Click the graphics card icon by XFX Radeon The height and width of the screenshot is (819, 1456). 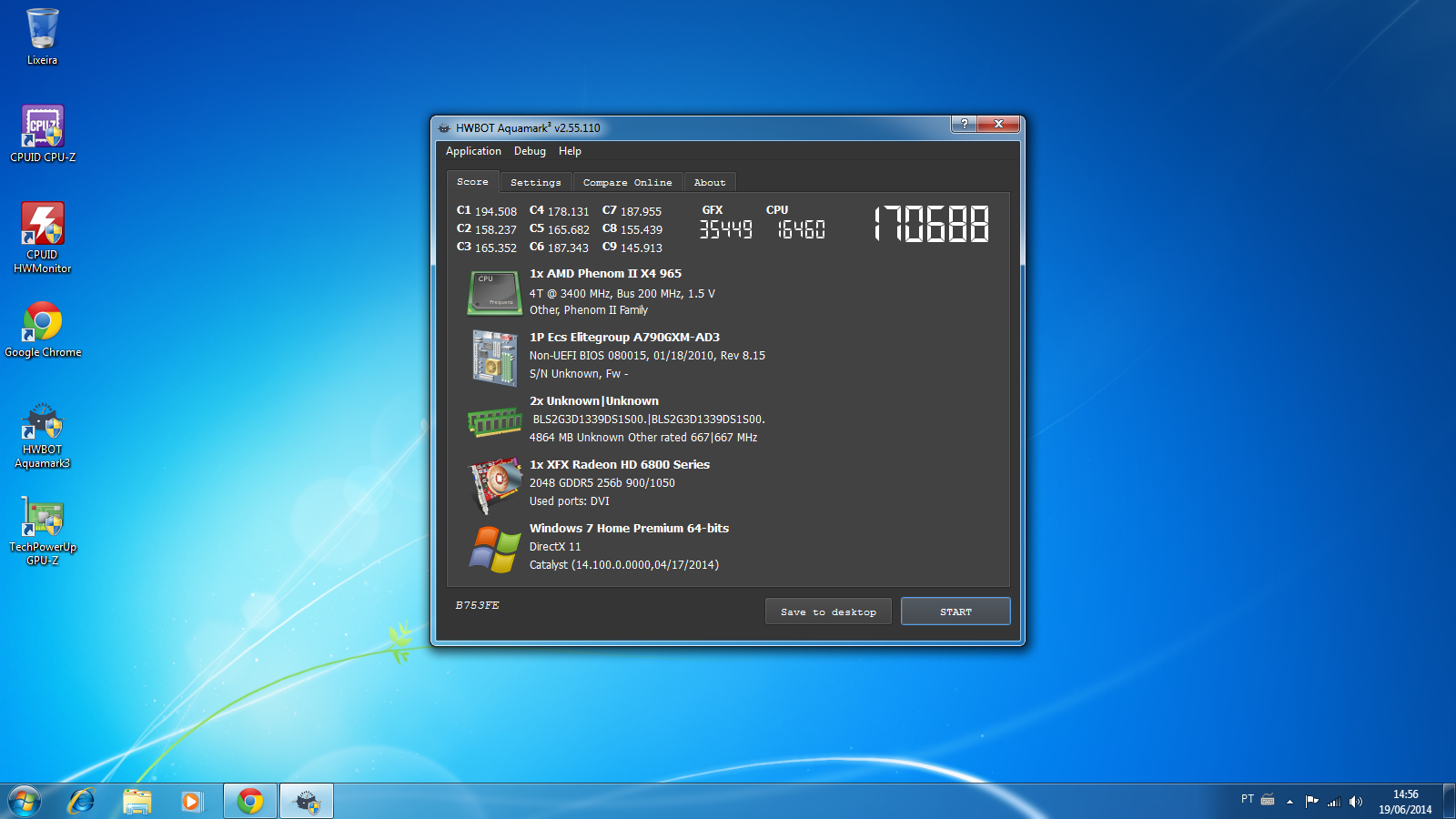pyautogui.click(x=494, y=485)
